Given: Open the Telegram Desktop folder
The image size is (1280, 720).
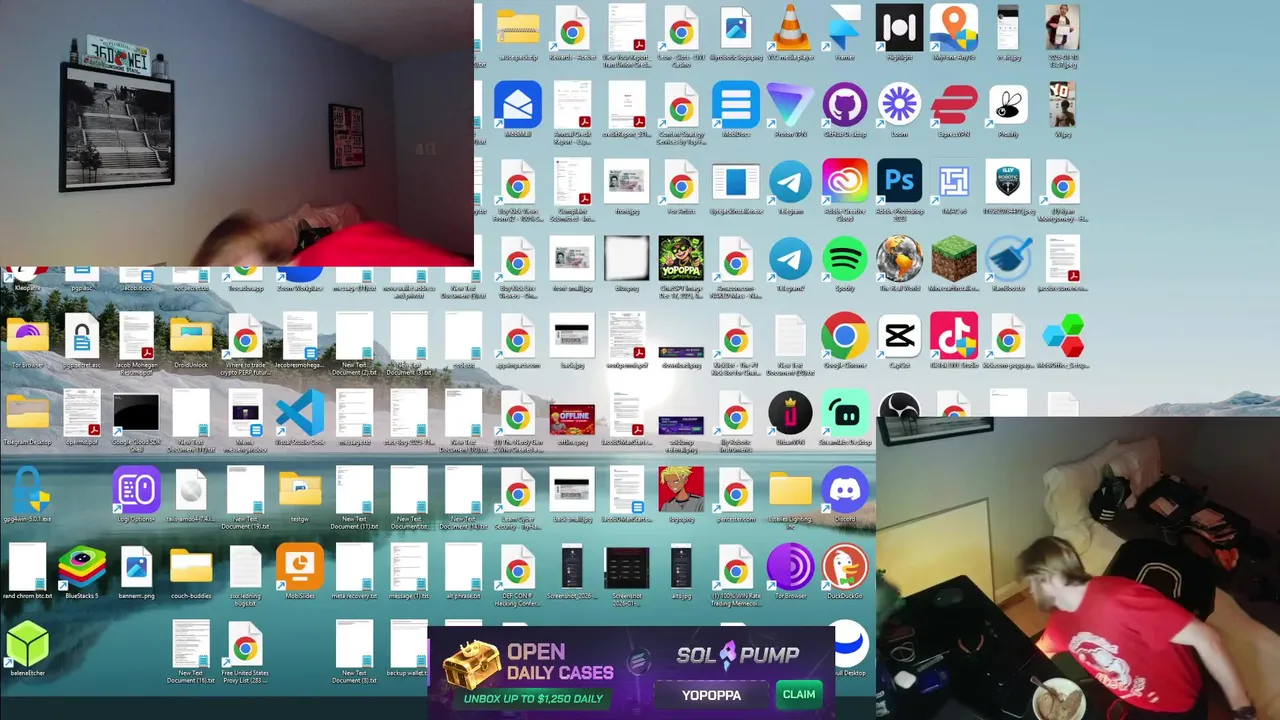Looking at the screenshot, I should pos(27,414).
